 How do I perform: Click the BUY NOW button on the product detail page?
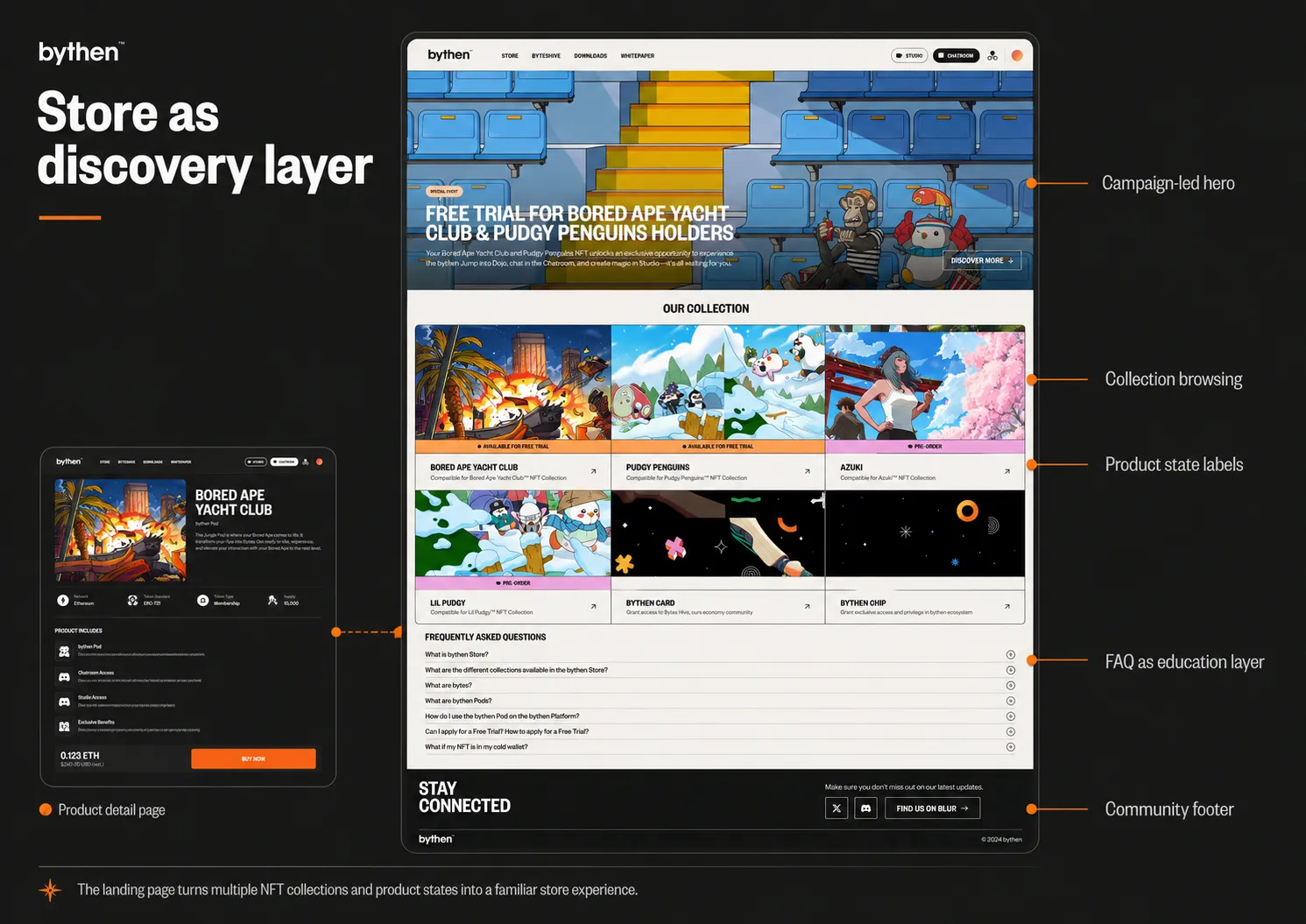(x=253, y=758)
